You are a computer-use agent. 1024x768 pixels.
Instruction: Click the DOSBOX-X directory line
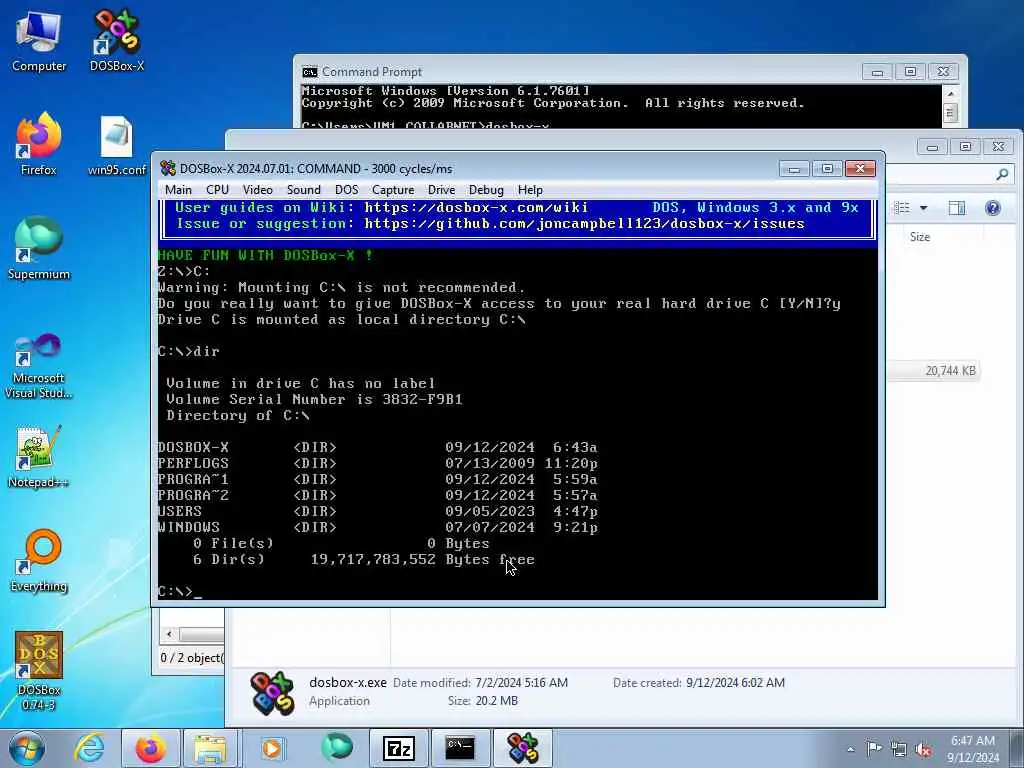point(377,447)
